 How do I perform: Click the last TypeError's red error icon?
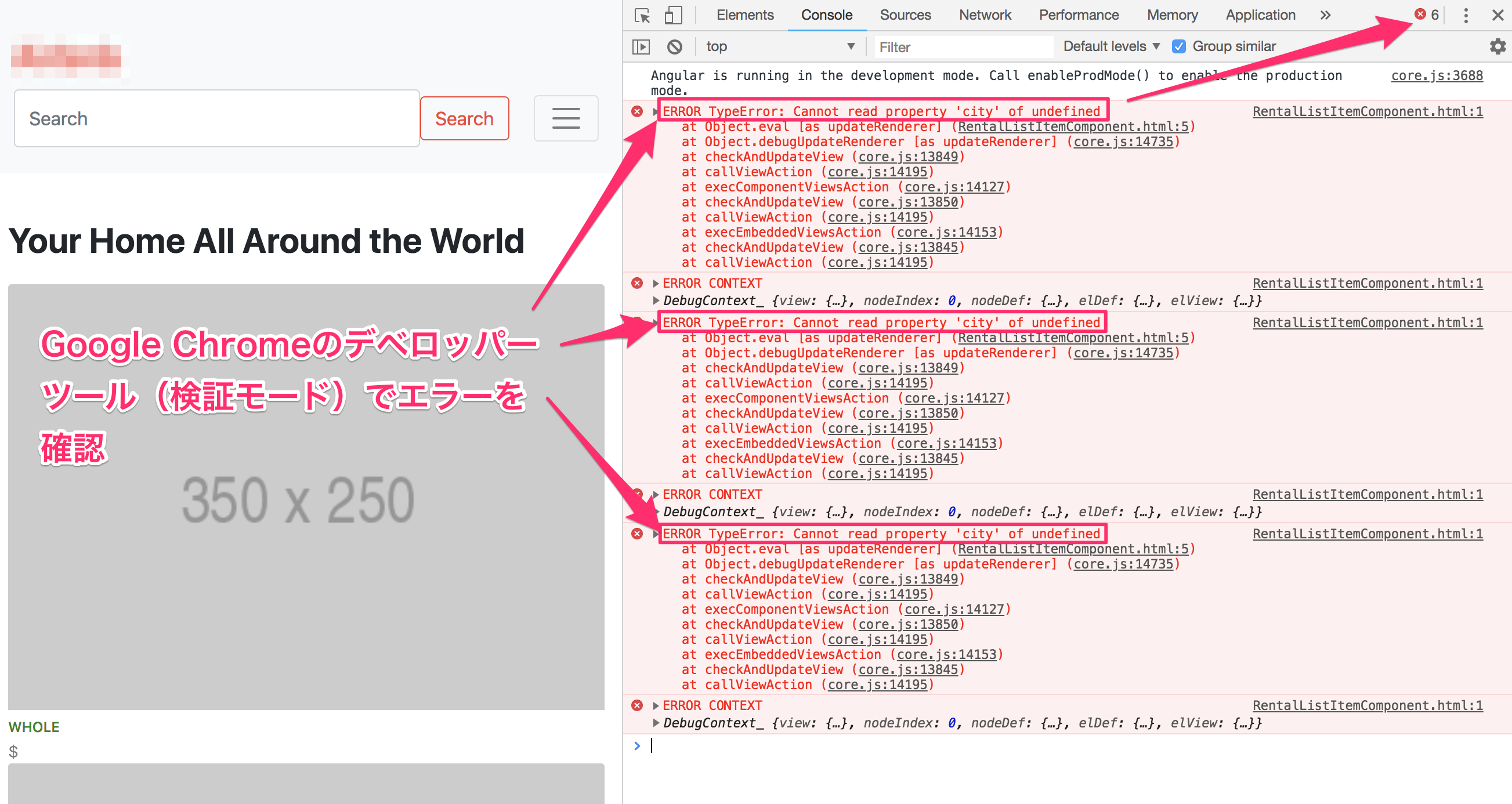pyautogui.click(x=637, y=534)
